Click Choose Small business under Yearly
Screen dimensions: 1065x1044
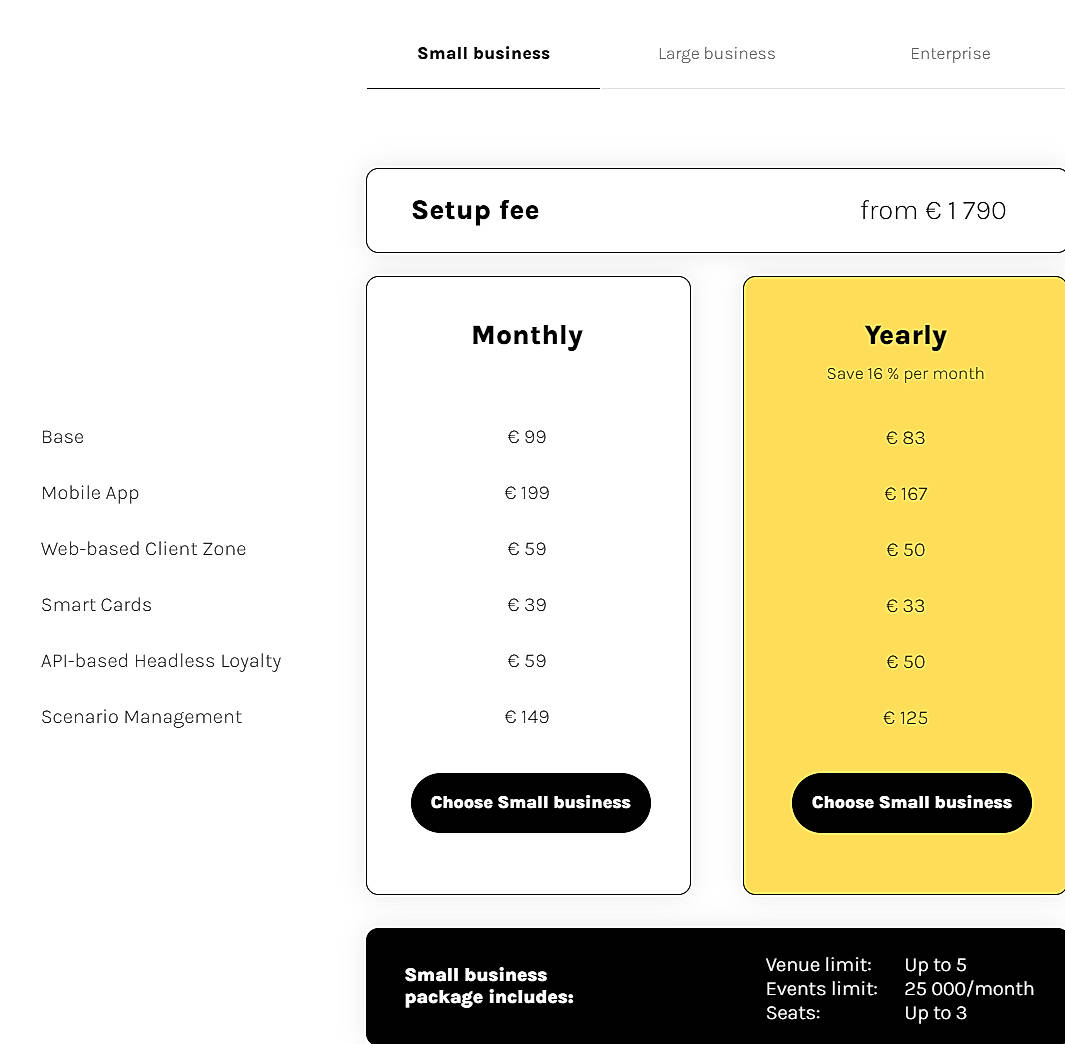pyautogui.click(x=911, y=802)
